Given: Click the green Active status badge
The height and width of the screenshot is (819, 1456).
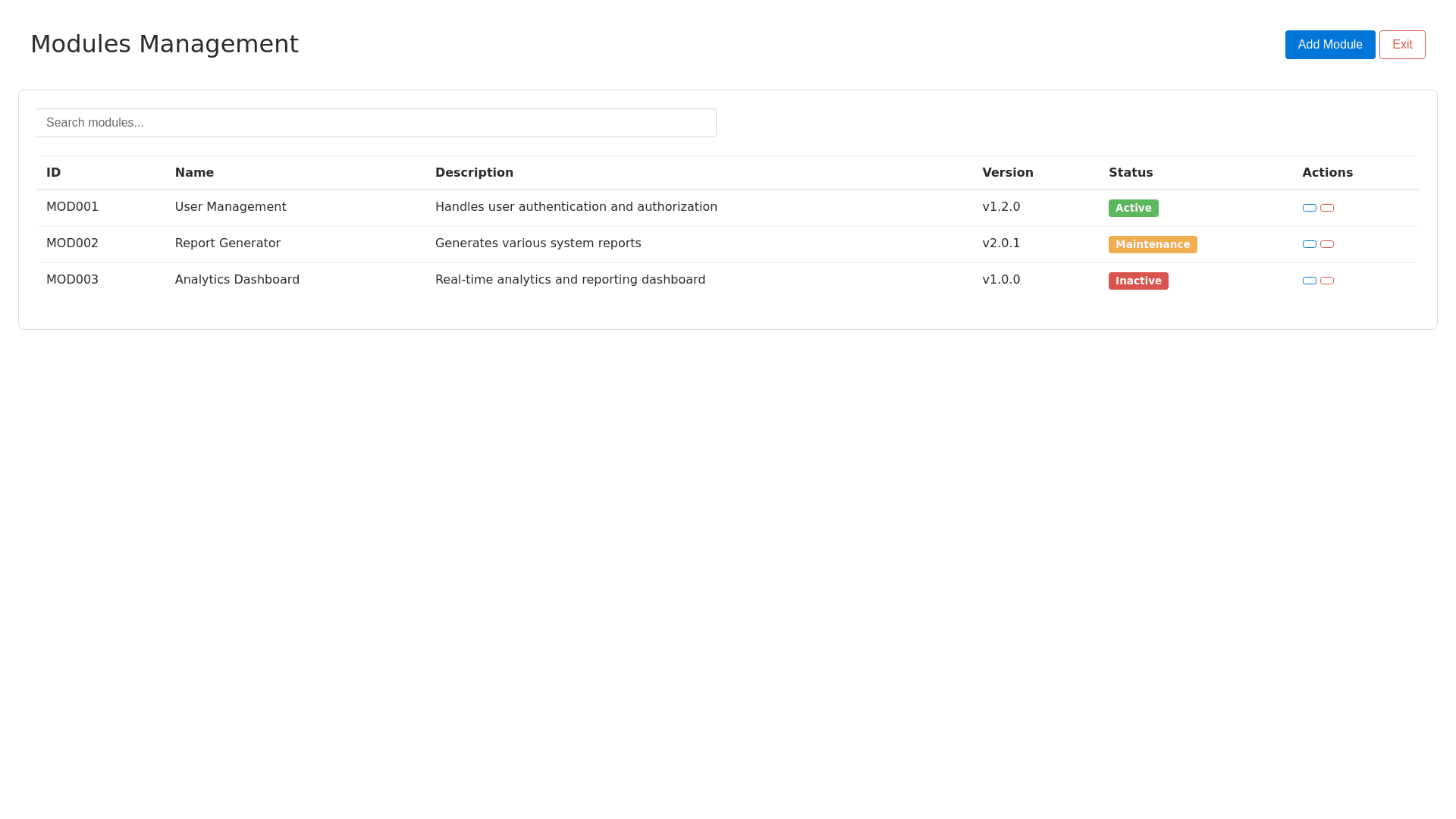Looking at the screenshot, I should coord(1133,208).
